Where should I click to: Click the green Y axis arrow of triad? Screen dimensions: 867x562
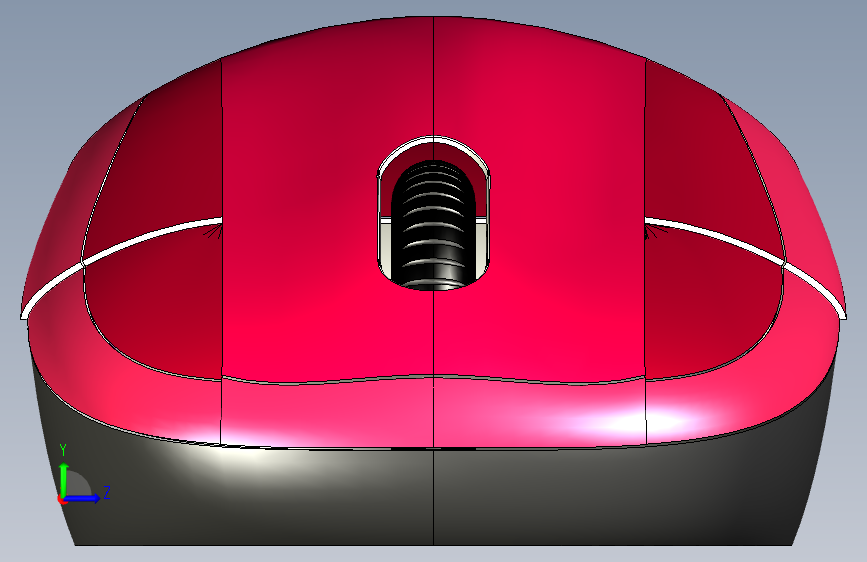[64, 479]
